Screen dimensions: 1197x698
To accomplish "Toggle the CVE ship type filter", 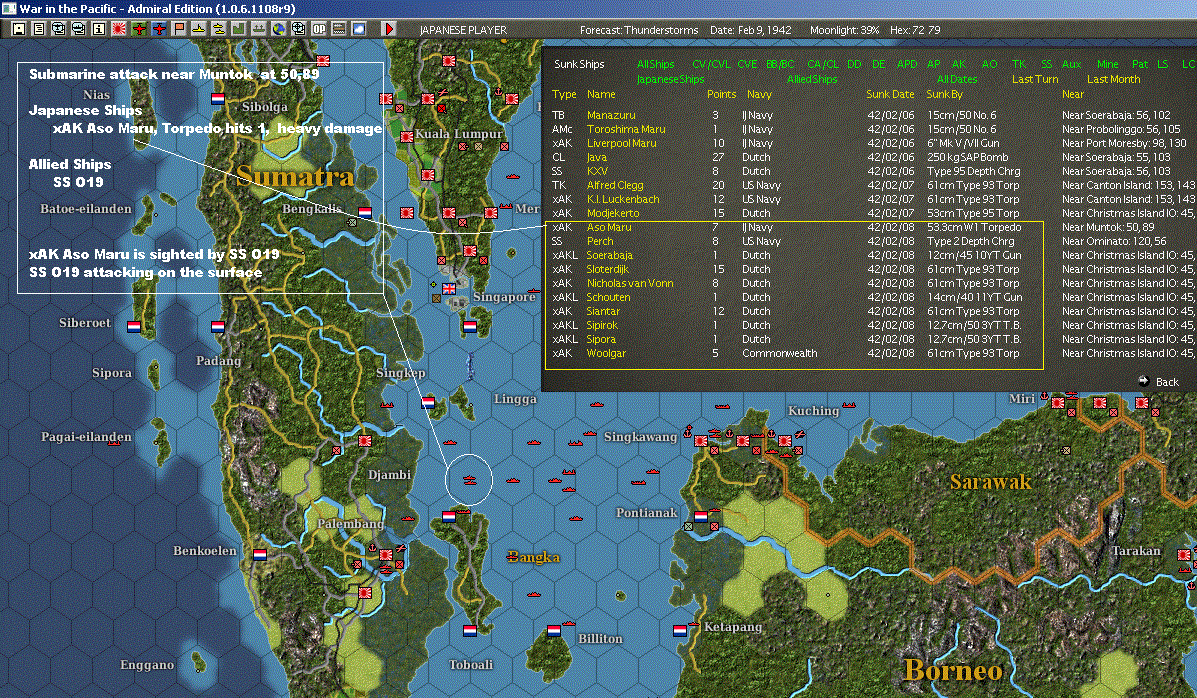I will [x=747, y=64].
